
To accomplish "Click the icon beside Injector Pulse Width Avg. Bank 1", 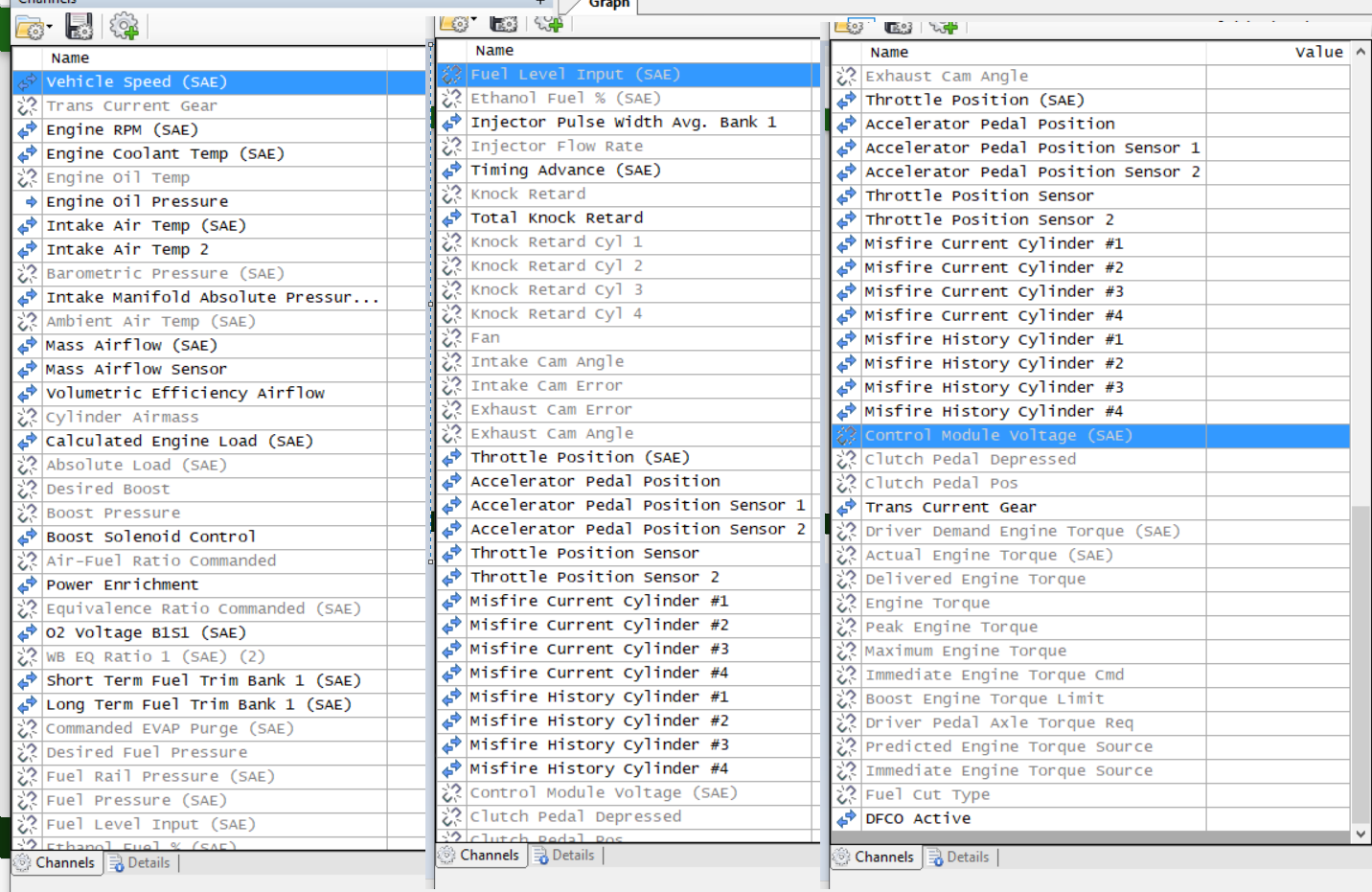I will coord(451,123).
